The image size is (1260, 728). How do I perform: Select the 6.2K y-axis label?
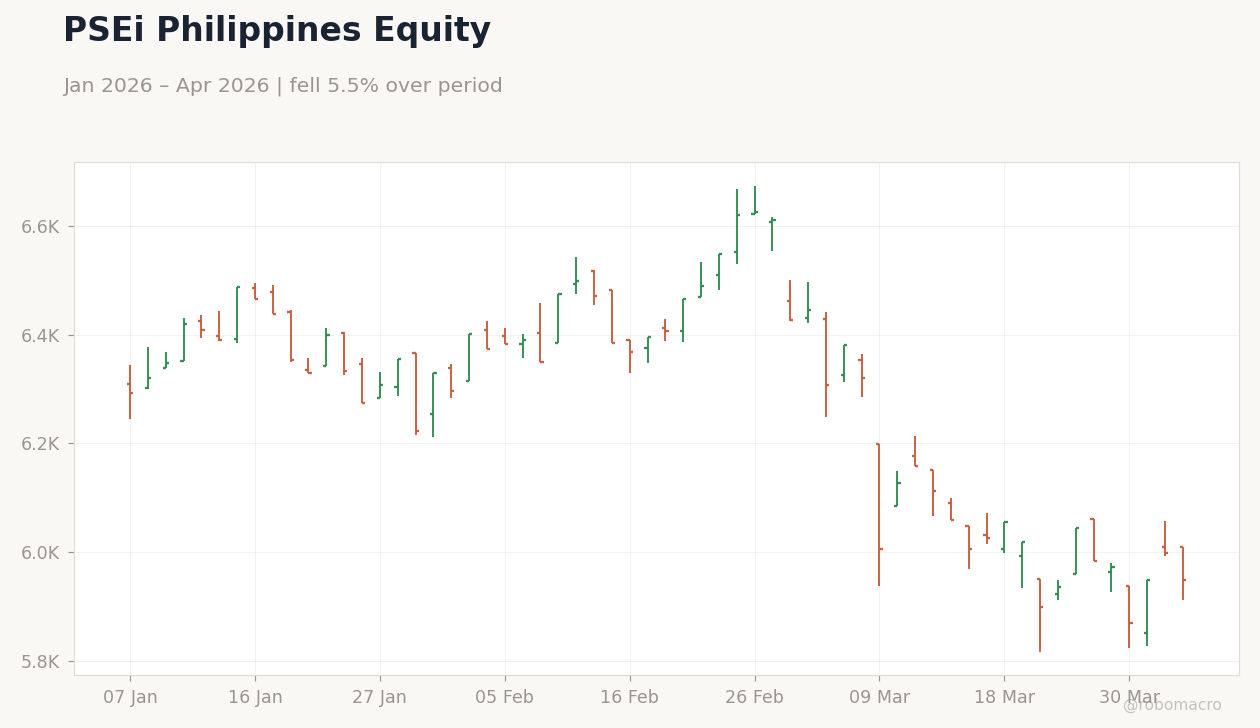point(41,444)
